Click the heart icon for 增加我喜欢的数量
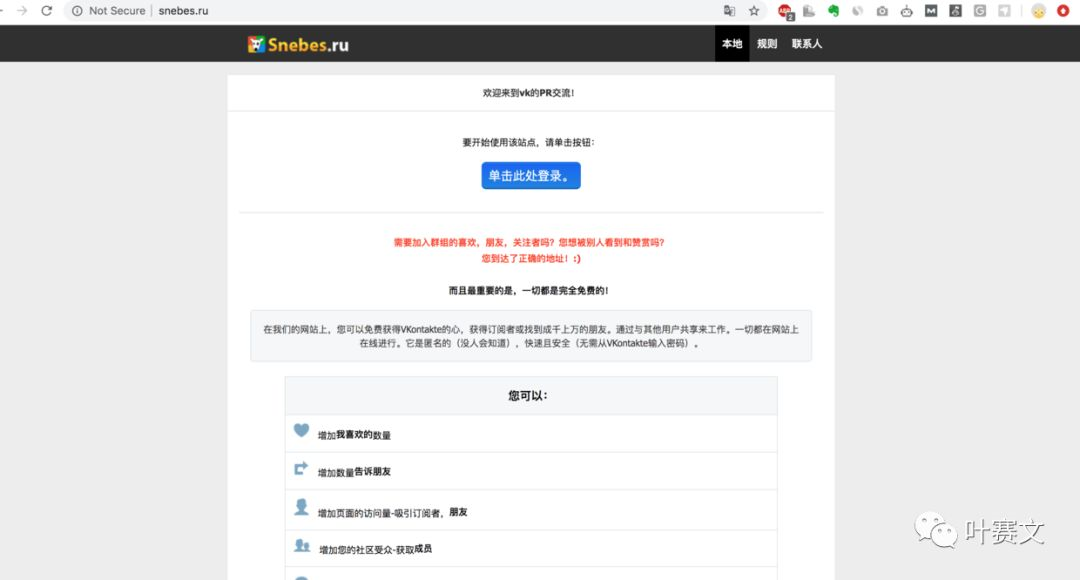 301,432
